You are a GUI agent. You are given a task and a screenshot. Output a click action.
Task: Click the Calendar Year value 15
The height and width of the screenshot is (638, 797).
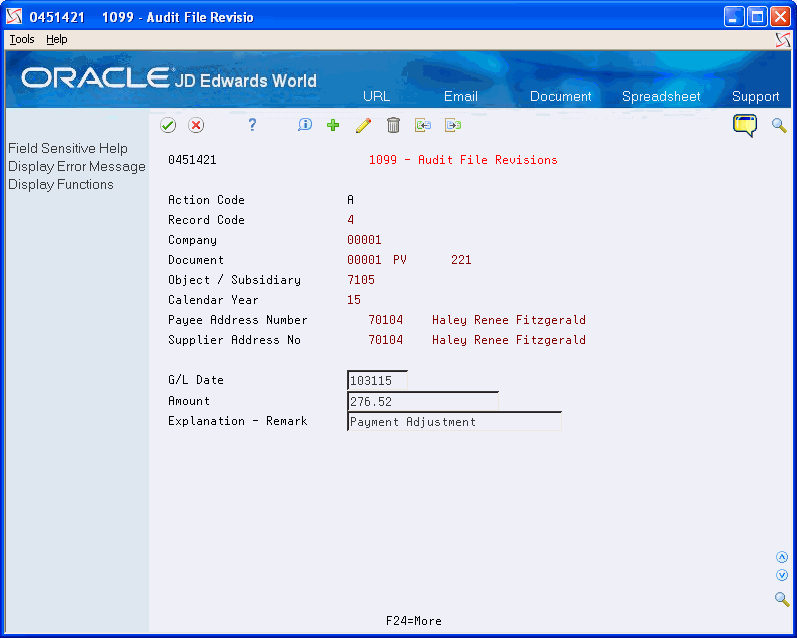coord(354,300)
